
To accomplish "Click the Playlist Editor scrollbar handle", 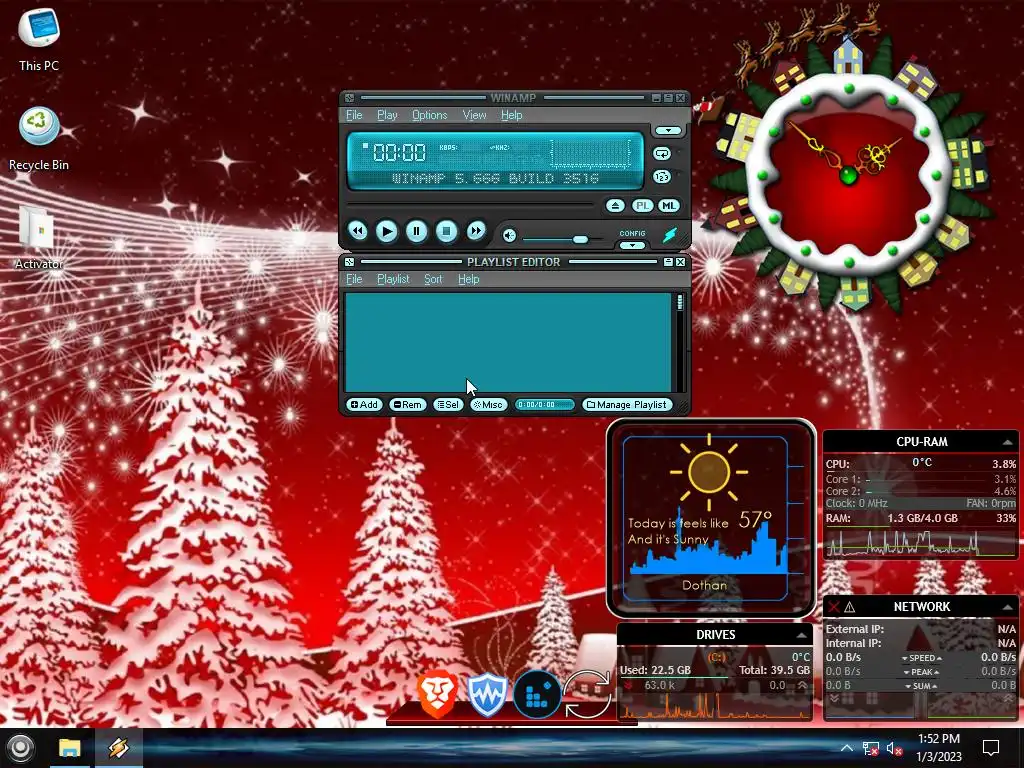I will (680, 302).
